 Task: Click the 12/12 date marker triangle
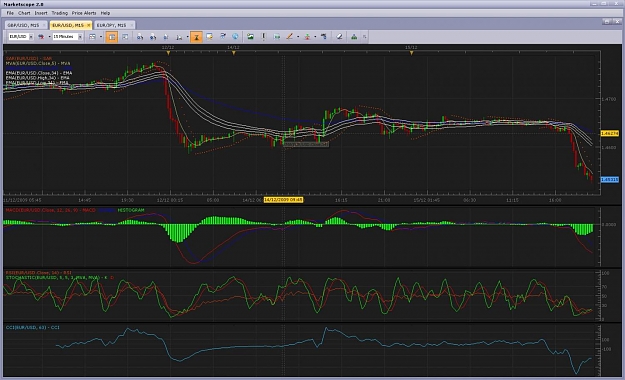tap(168, 53)
